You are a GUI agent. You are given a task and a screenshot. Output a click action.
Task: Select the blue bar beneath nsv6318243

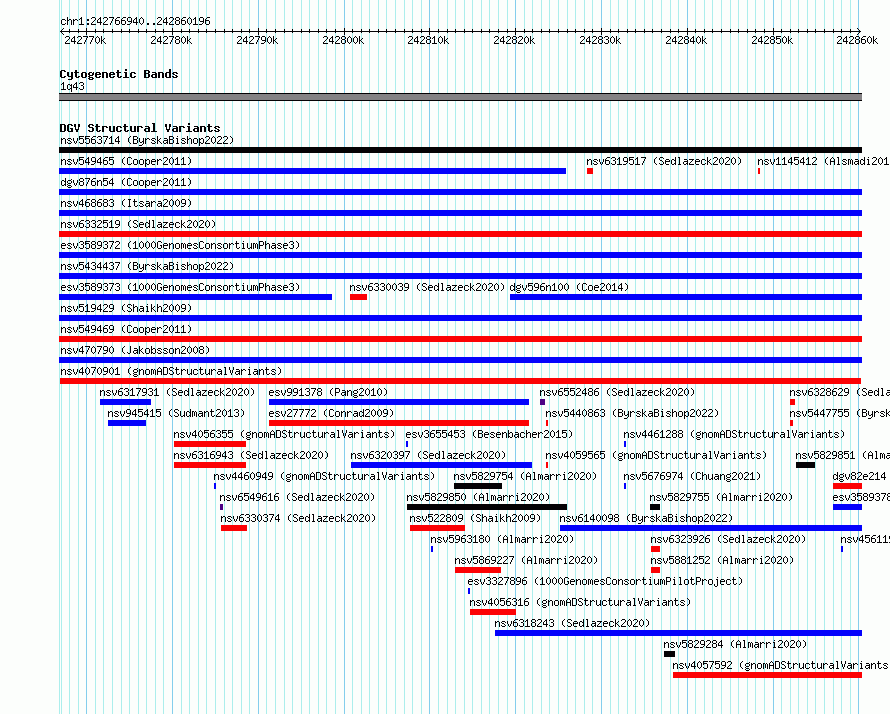pos(678,633)
